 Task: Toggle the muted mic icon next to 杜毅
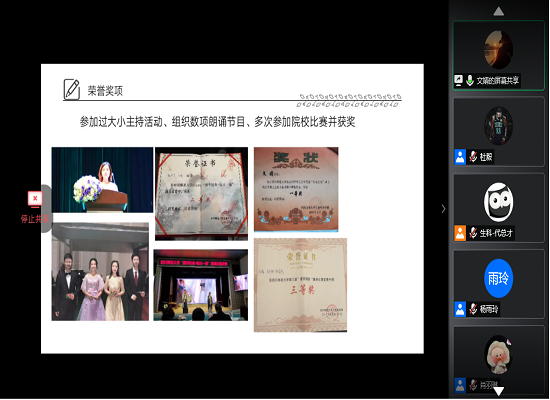pos(473,156)
